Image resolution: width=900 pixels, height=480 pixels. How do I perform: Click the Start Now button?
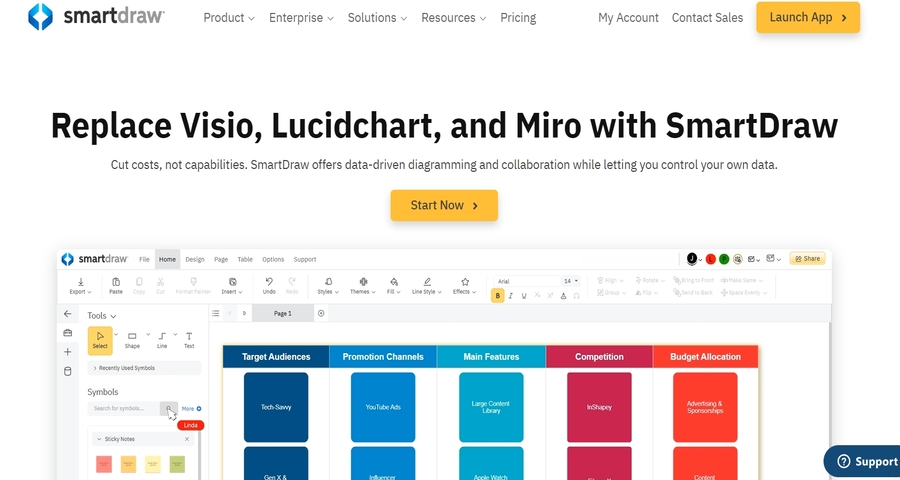pos(444,205)
